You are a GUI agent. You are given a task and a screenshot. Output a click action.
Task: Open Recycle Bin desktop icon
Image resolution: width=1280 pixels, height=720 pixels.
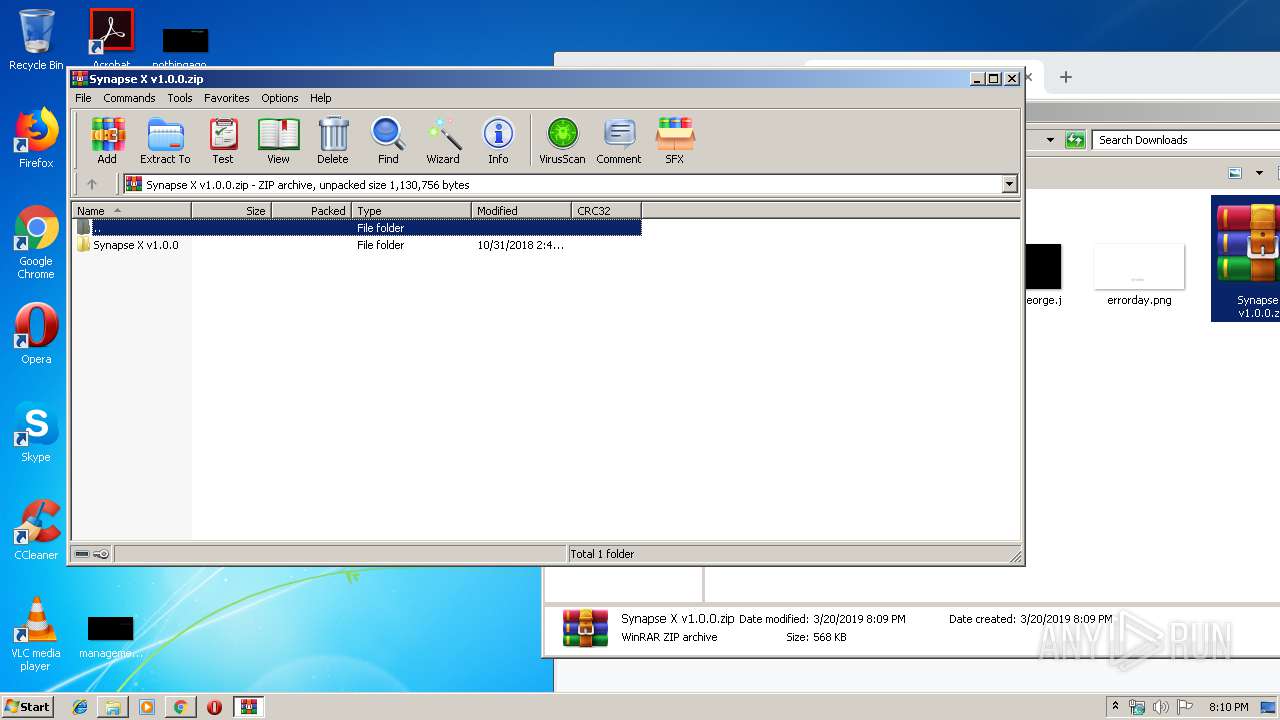click(x=36, y=40)
